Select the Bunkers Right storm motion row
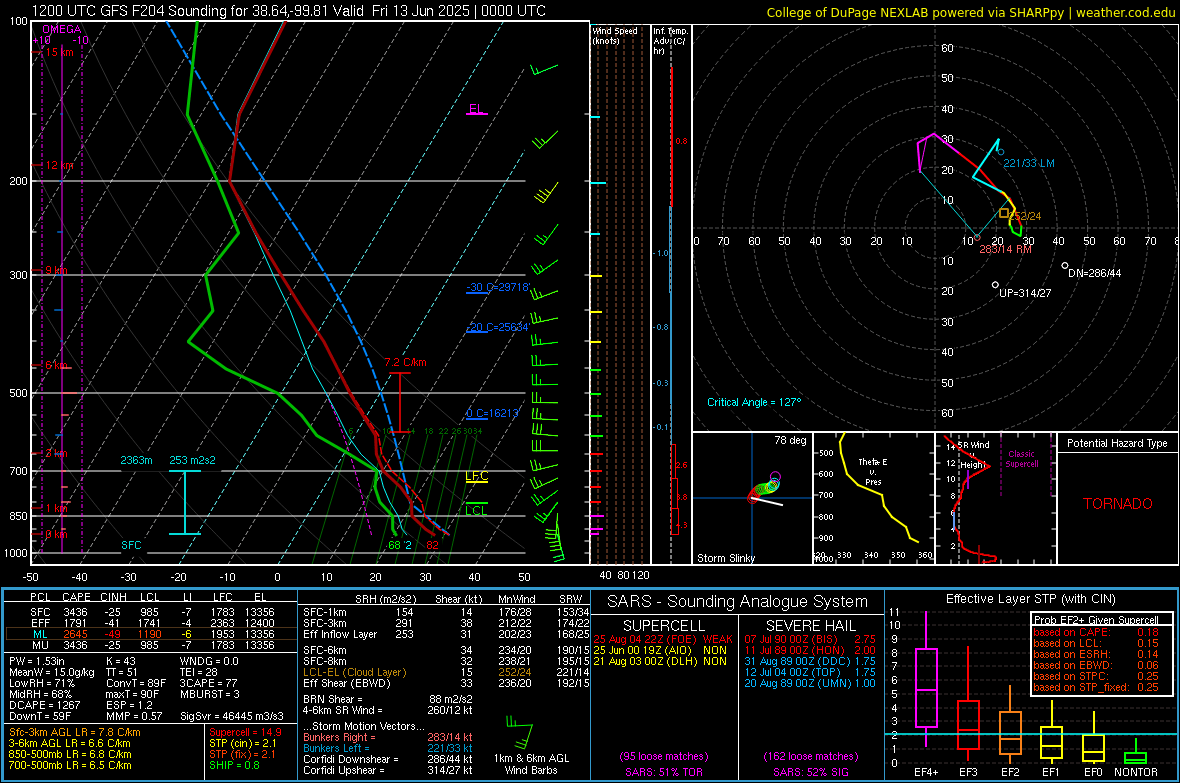The width and height of the screenshot is (1180, 783). [388, 738]
